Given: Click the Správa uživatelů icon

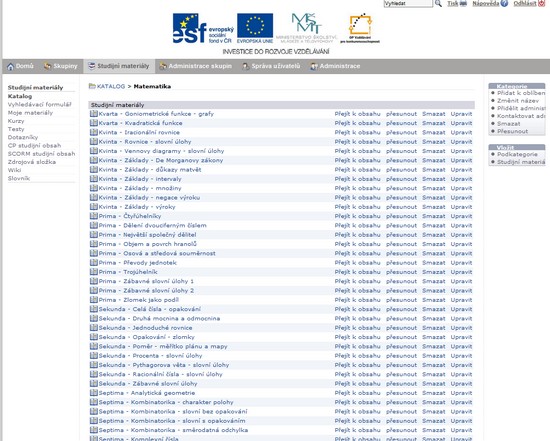Looking at the screenshot, I should click(x=246, y=66).
